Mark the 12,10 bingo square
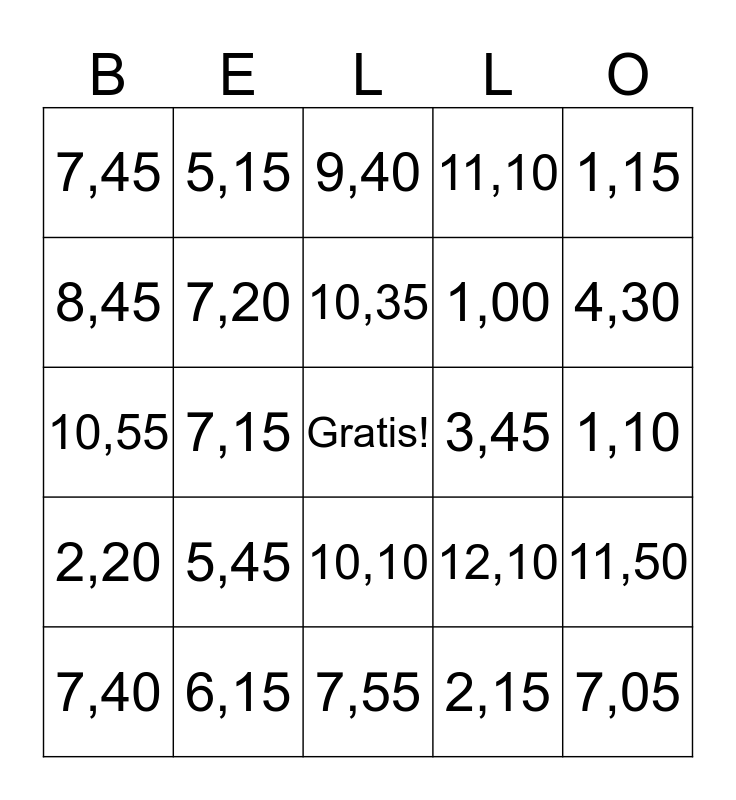The height and width of the screenshot is (800, 736). [498, 562]
